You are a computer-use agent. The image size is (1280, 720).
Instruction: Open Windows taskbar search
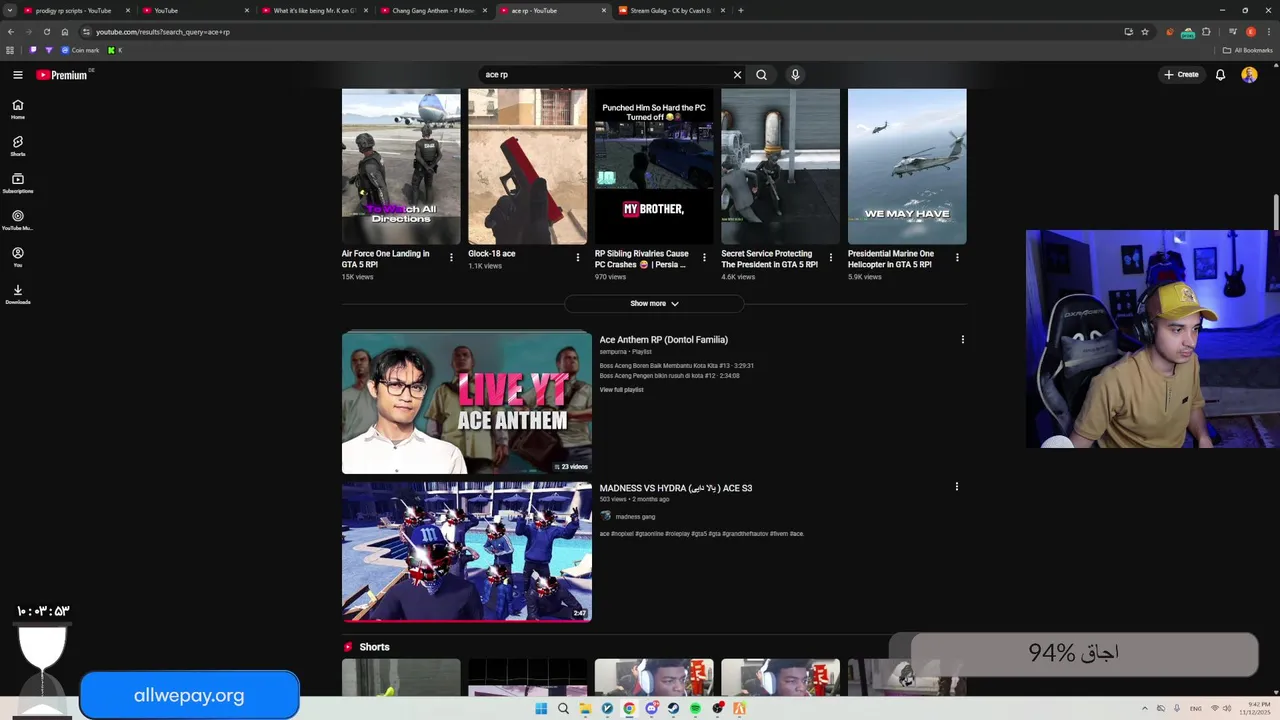[x=563, y=708]
